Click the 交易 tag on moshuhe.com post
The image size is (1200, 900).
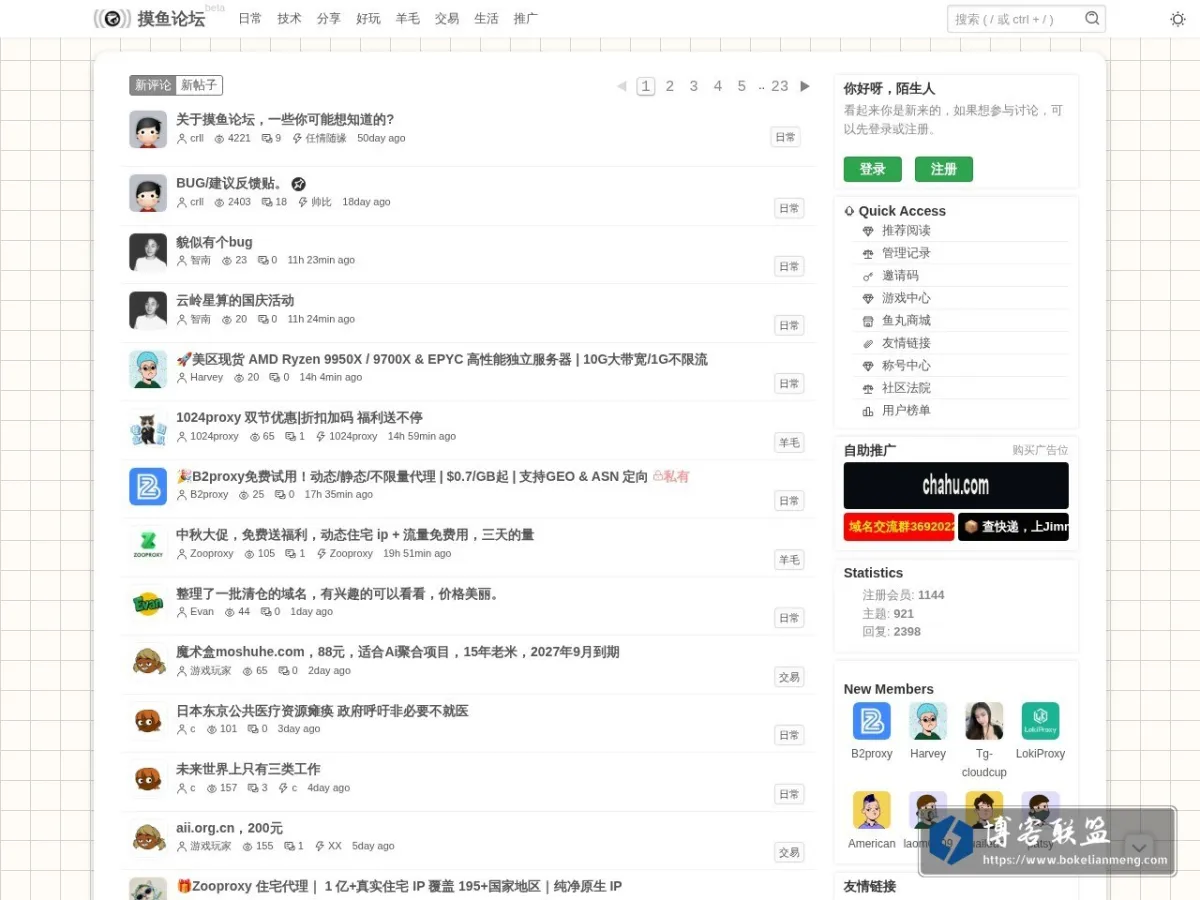point(789,677)
